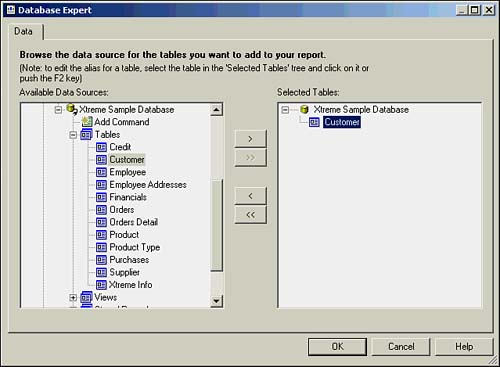Screen dimensions: 500x367
Task: Click the Employee table icon
Action: [101, 172]
